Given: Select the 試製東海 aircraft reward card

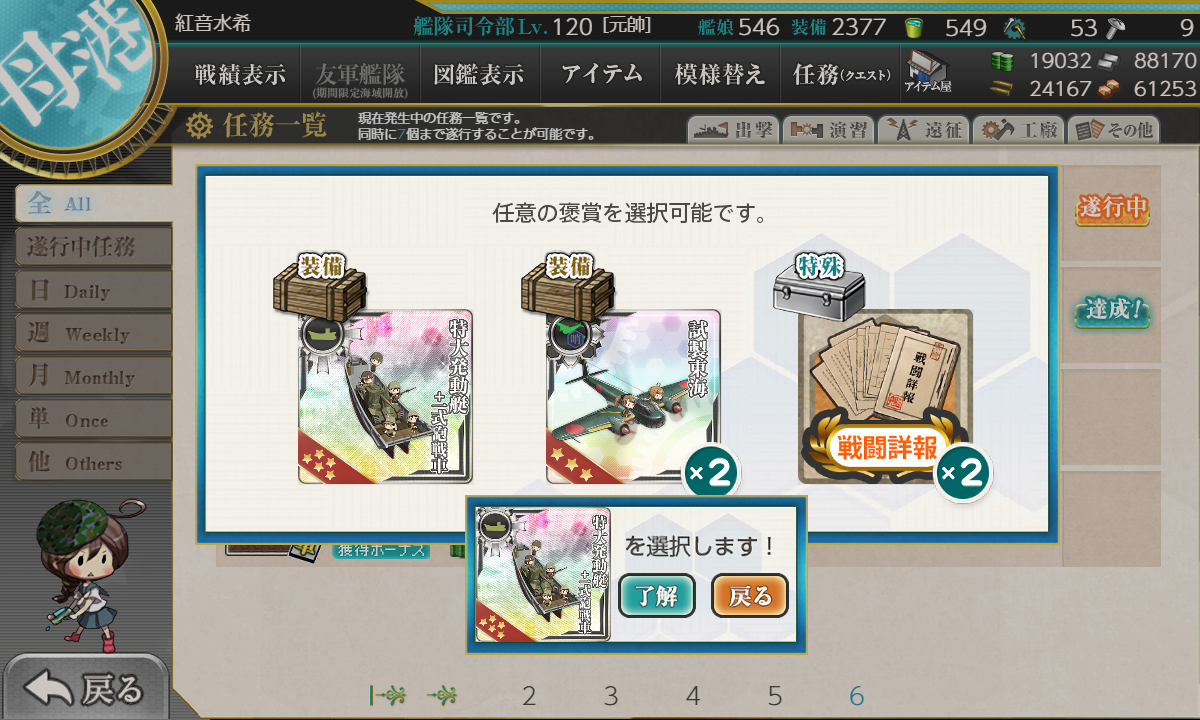Looking at the screenshot, I should point(633,396).
